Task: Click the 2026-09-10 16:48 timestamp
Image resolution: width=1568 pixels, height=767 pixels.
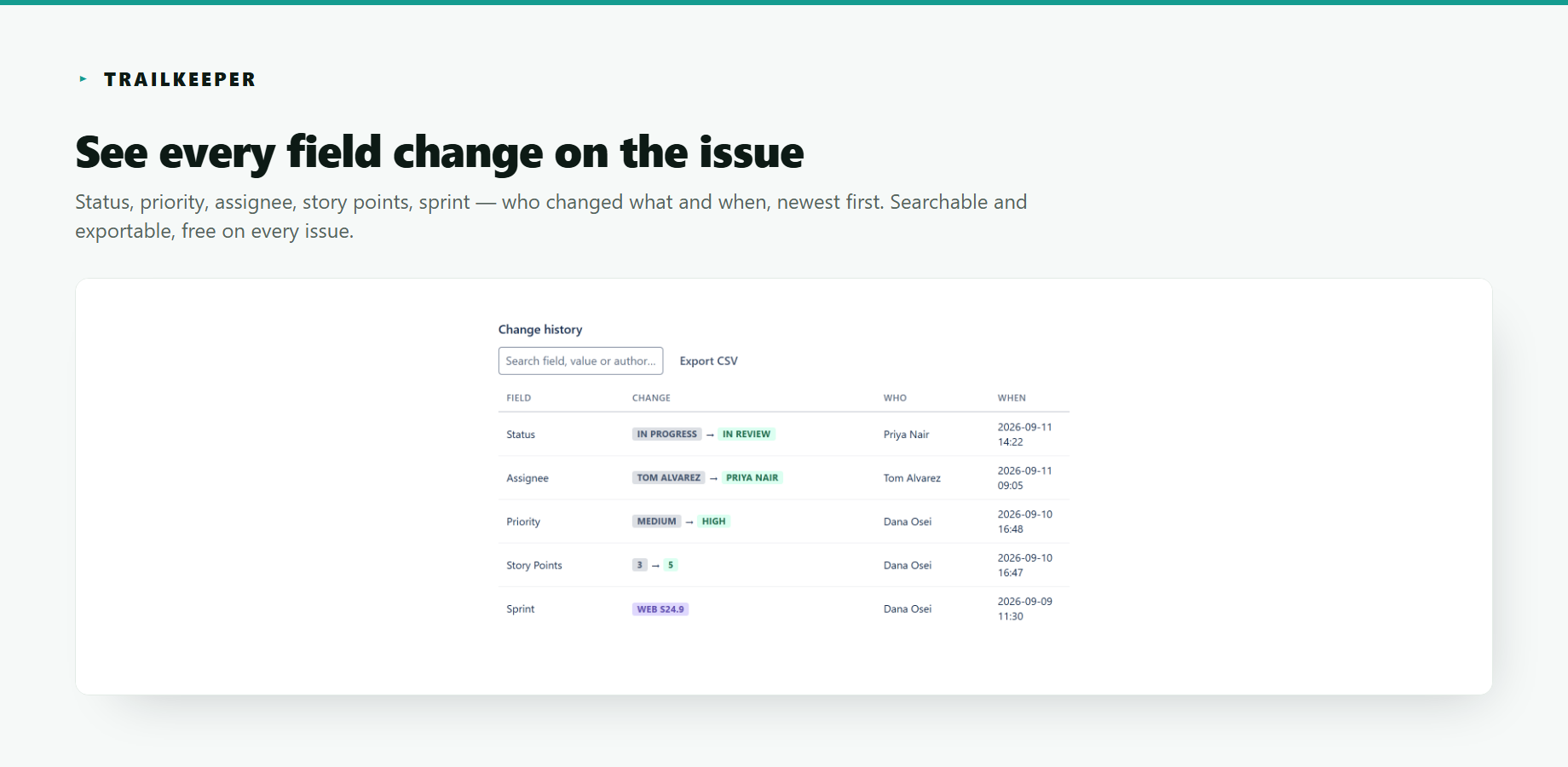Action: 1025,522
